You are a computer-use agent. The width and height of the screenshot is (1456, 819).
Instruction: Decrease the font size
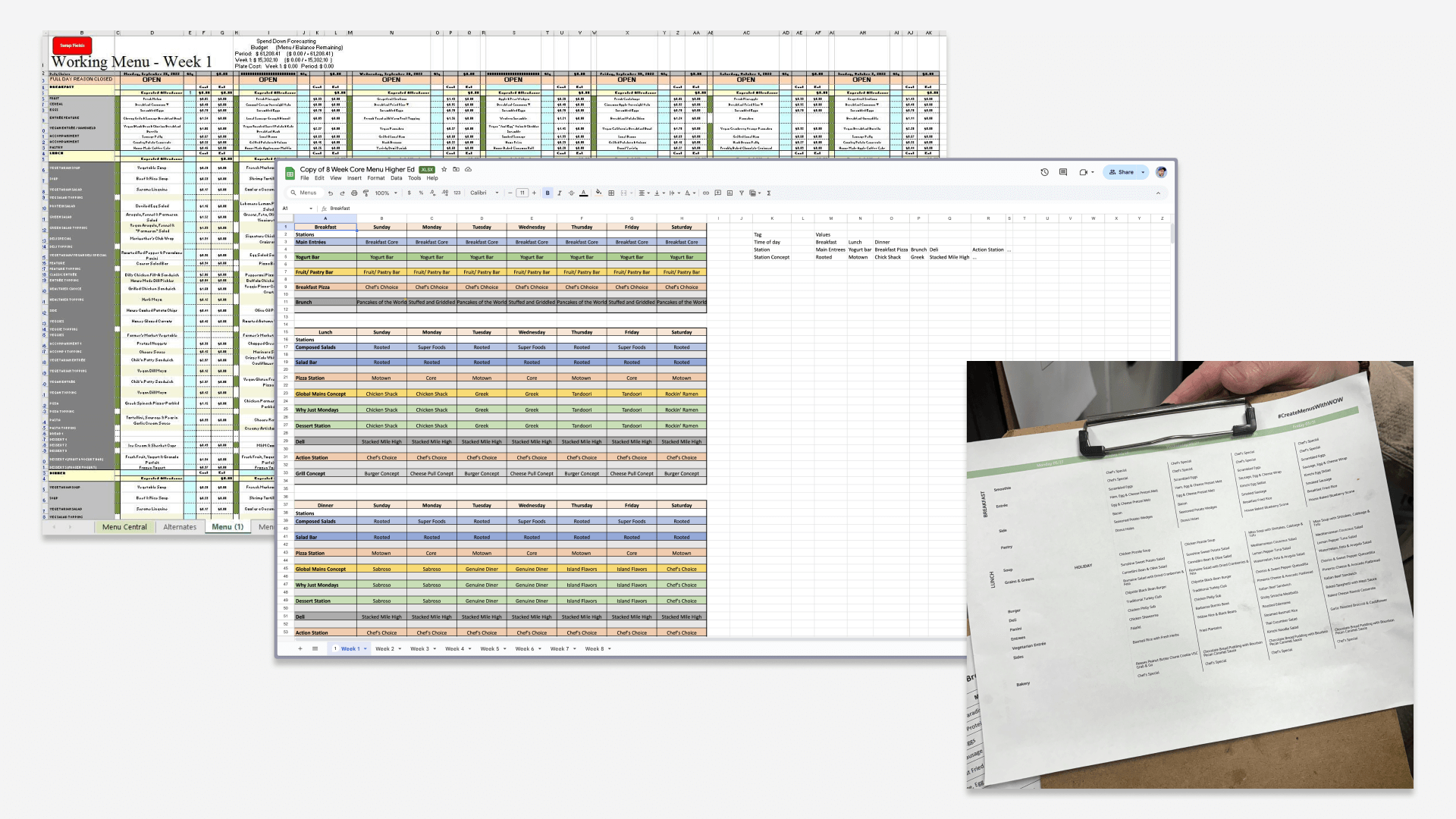click(510, 193)
